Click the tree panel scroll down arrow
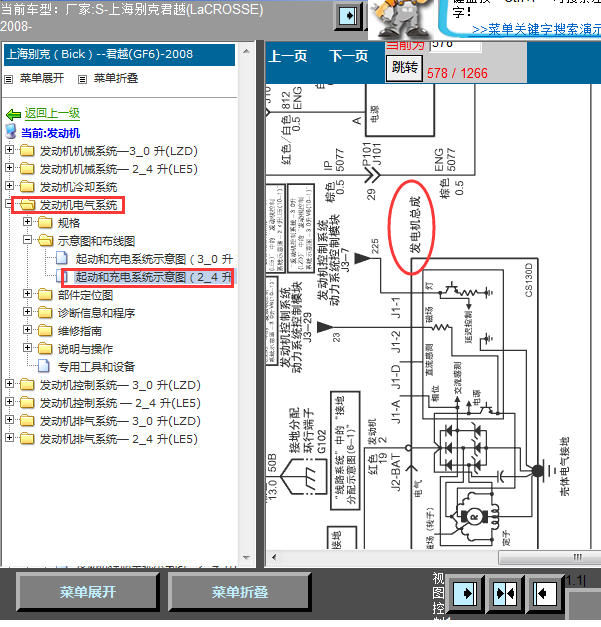Screen dimensions: 601x627 pos(246,558)
